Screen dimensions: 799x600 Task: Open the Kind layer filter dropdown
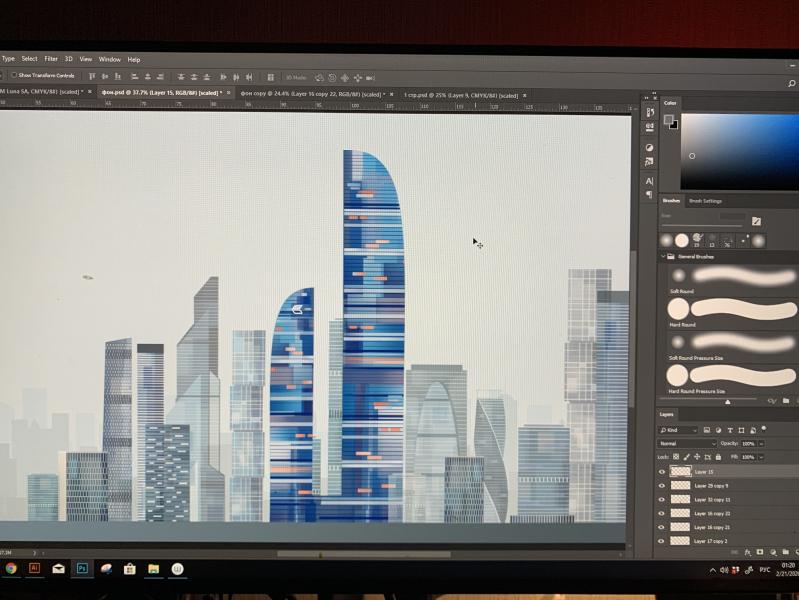(677, 430)
